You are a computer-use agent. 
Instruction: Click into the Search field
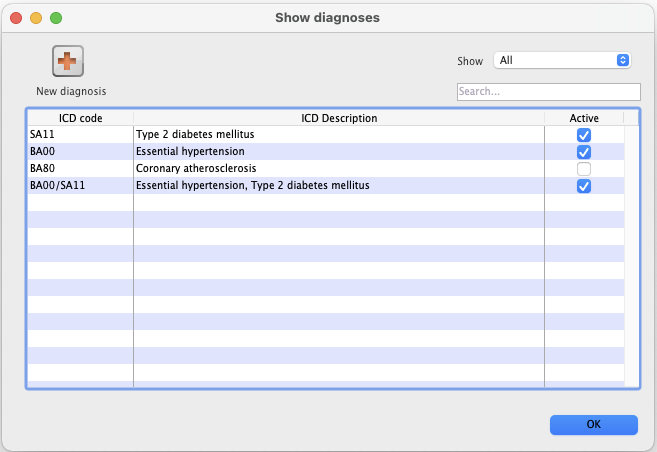click(x=548, y=92)
